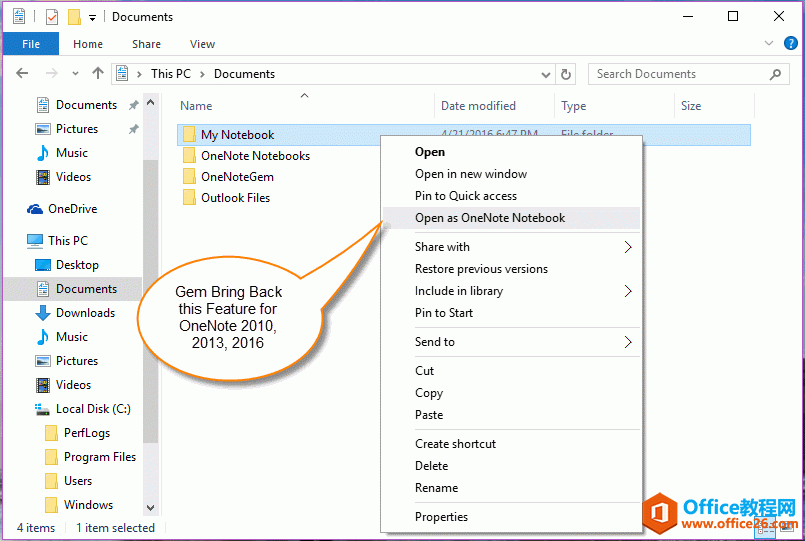Go up one level with the Up arrow
Screen dimensions: 805x541
pyautogui.click(x=98, y=73)
